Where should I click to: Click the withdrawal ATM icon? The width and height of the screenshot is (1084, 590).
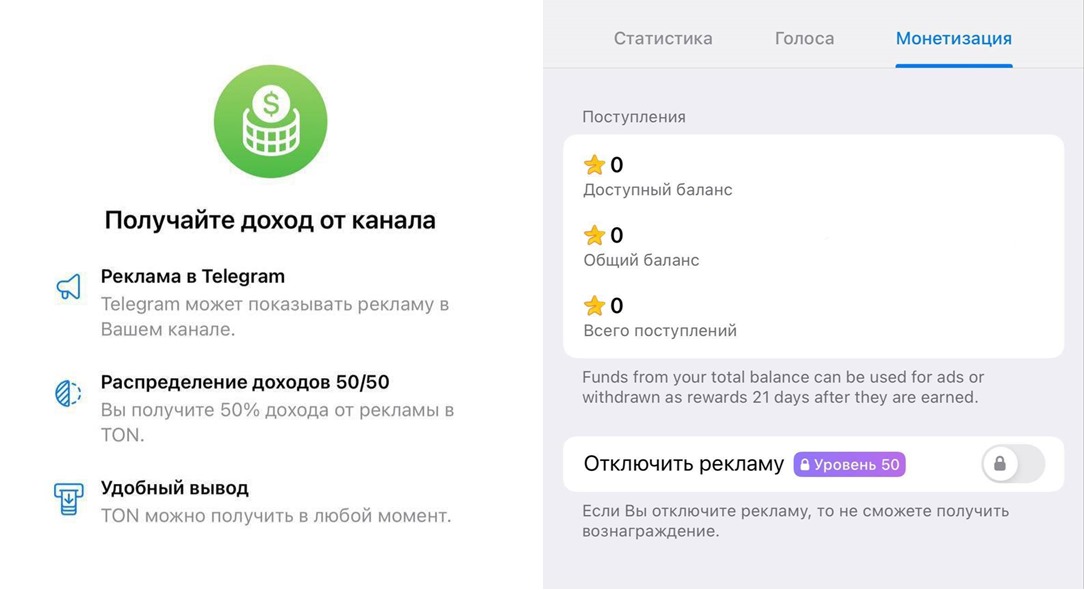tap(68, 499)
